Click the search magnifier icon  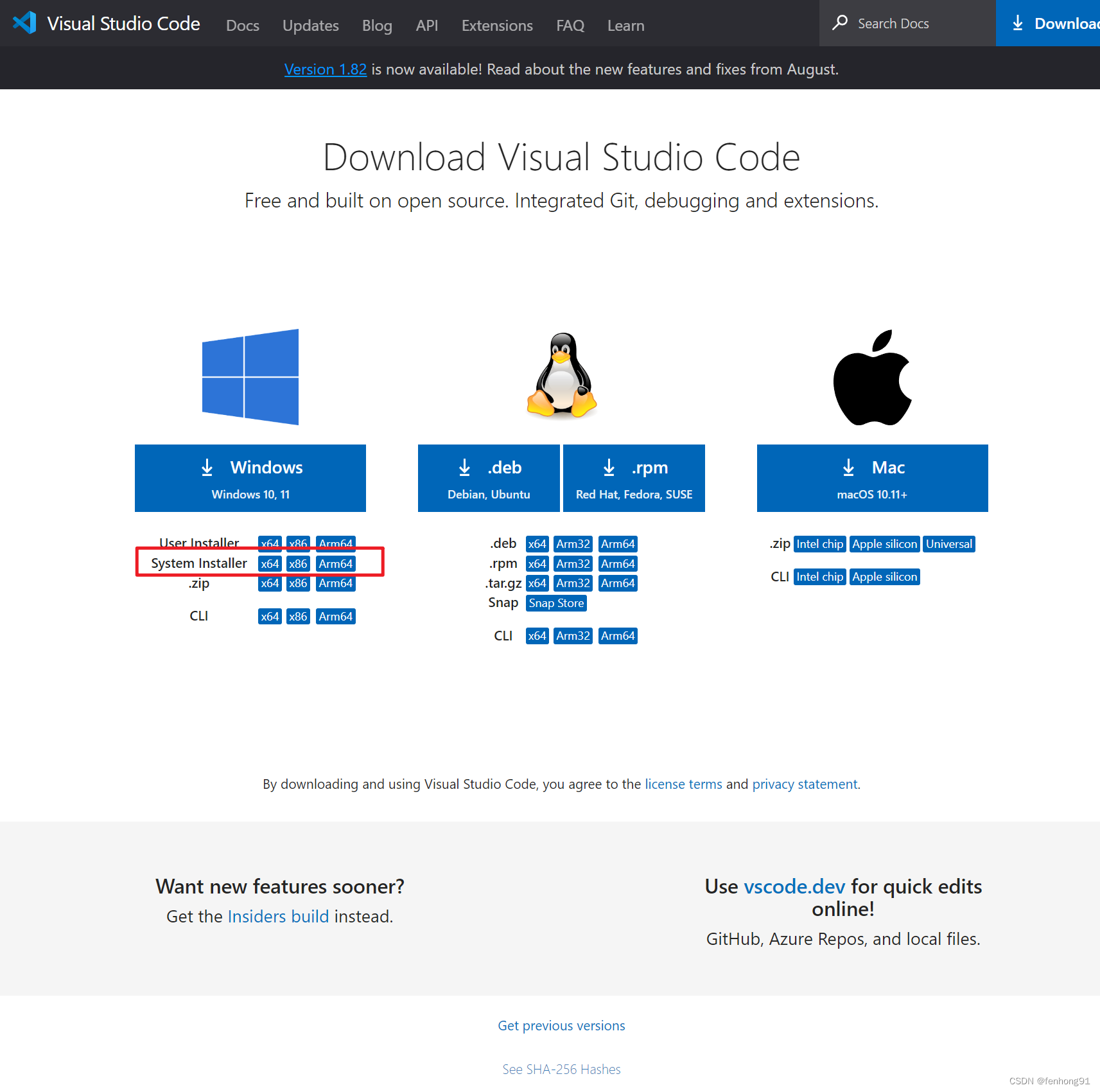841,22
